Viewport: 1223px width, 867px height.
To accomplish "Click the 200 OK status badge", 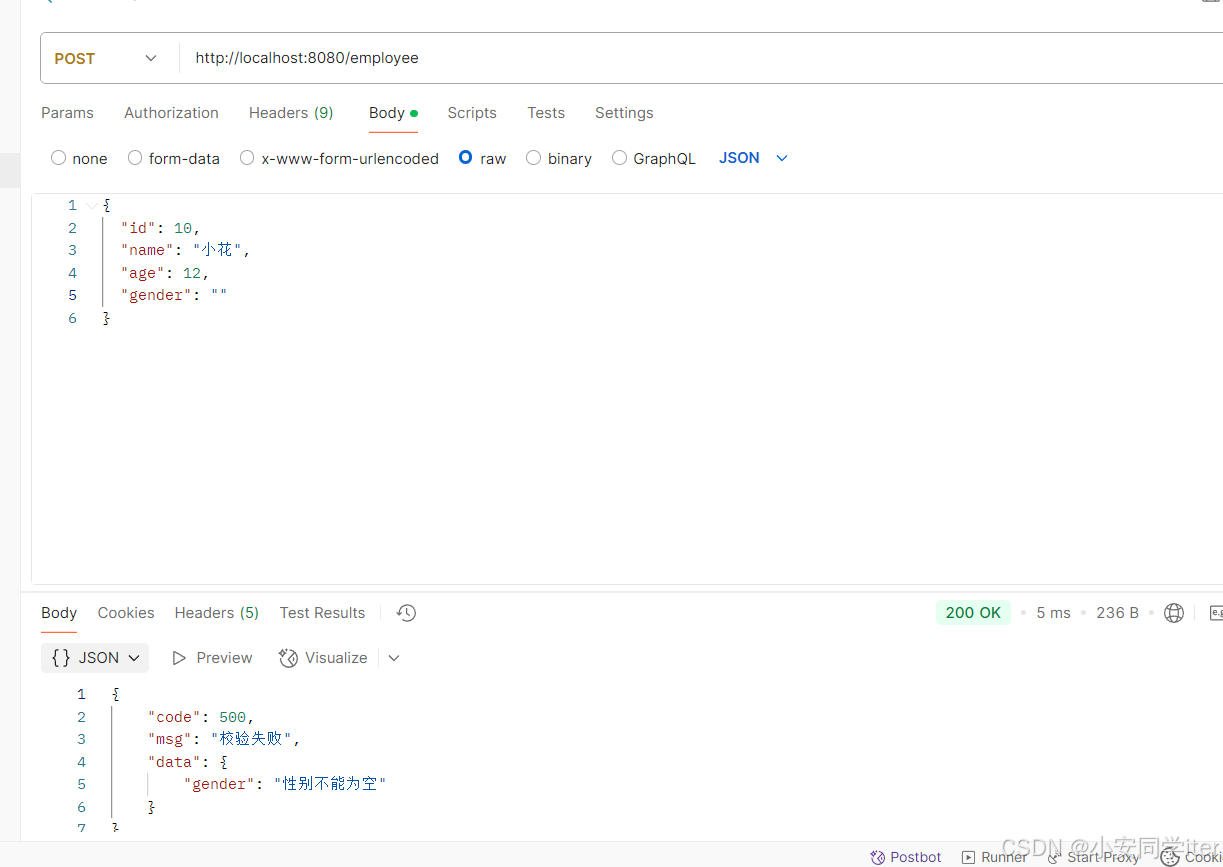I will point(973,613).
